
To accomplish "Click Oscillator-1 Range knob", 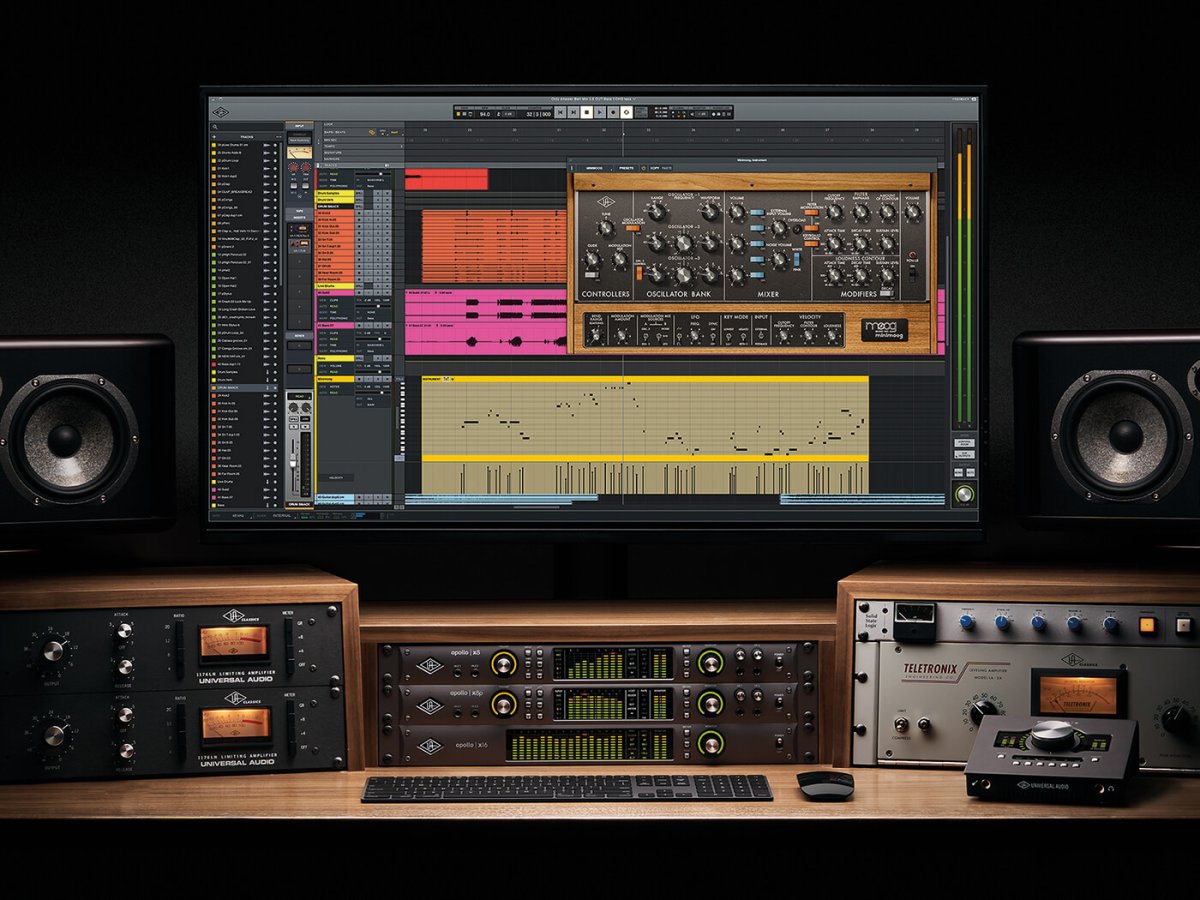I will pos(656,211).
